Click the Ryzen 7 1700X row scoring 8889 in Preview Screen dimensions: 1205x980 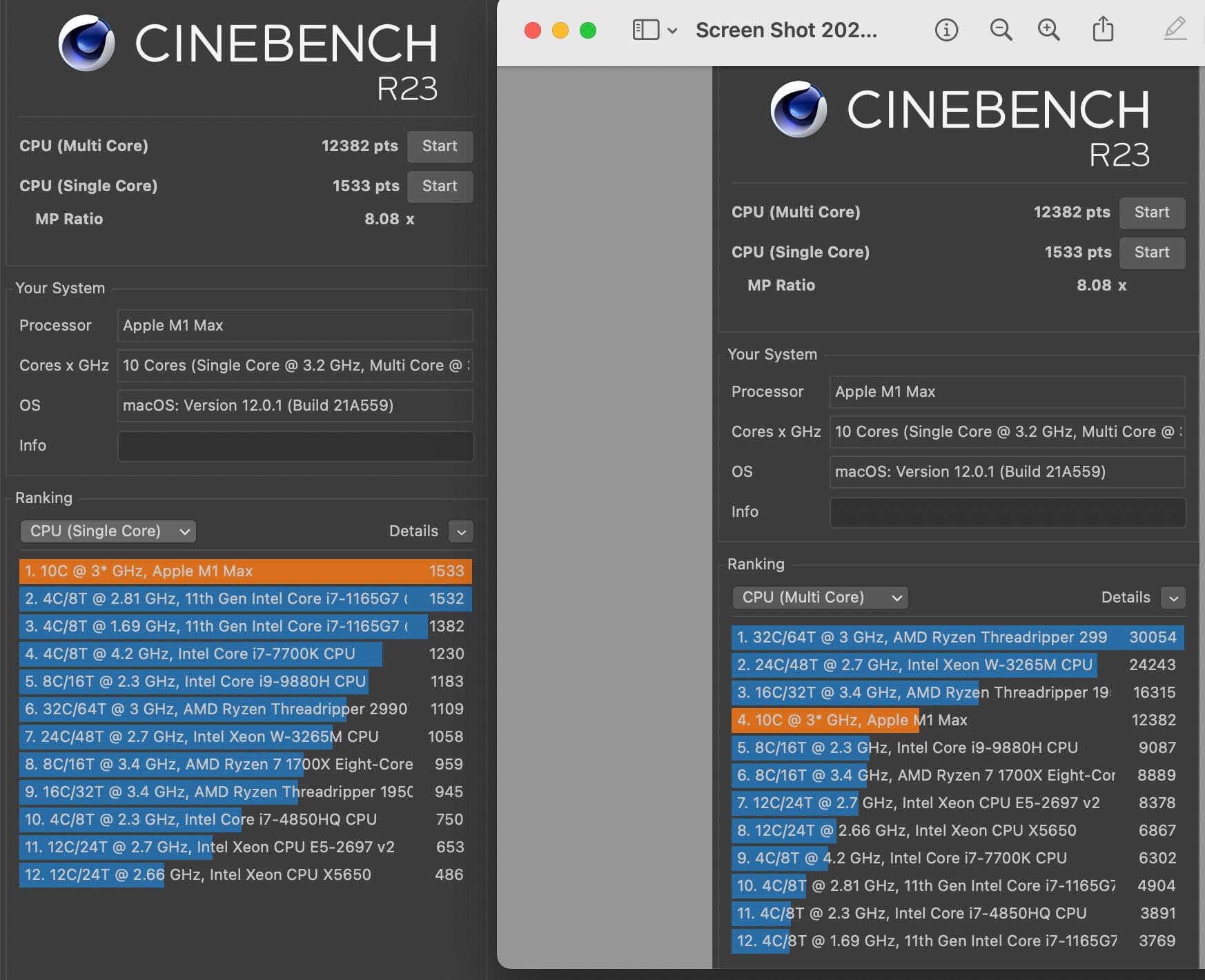tap(958, 776)
